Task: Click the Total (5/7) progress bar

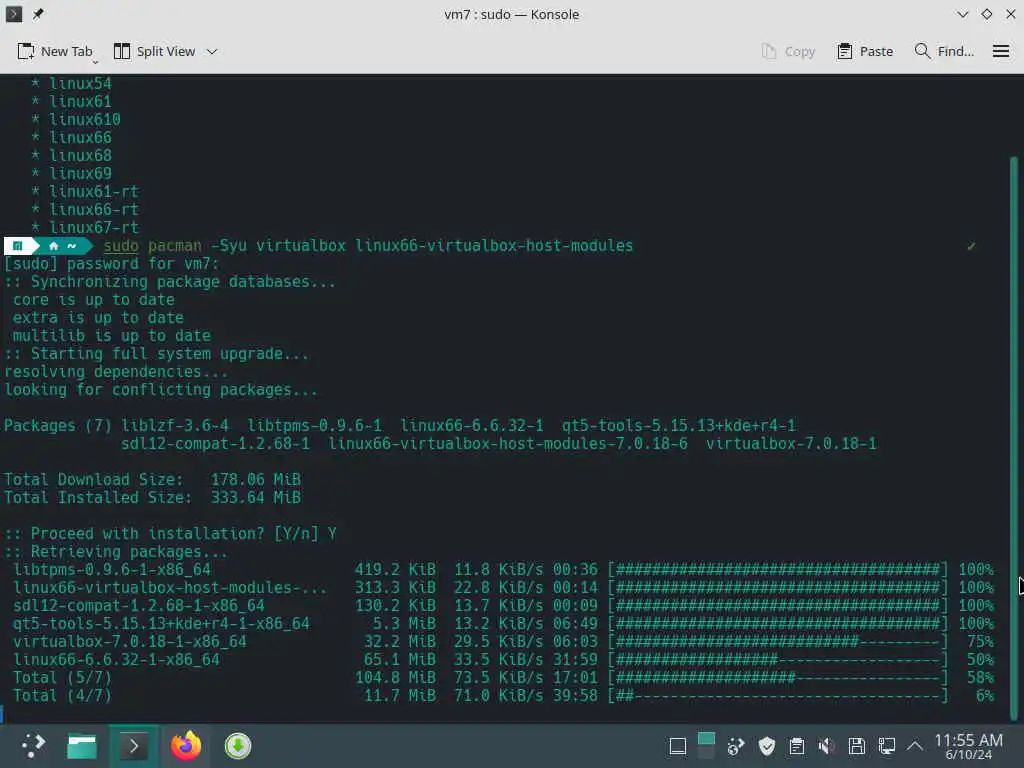Action: pyautogui.click(x=778, y=677)
